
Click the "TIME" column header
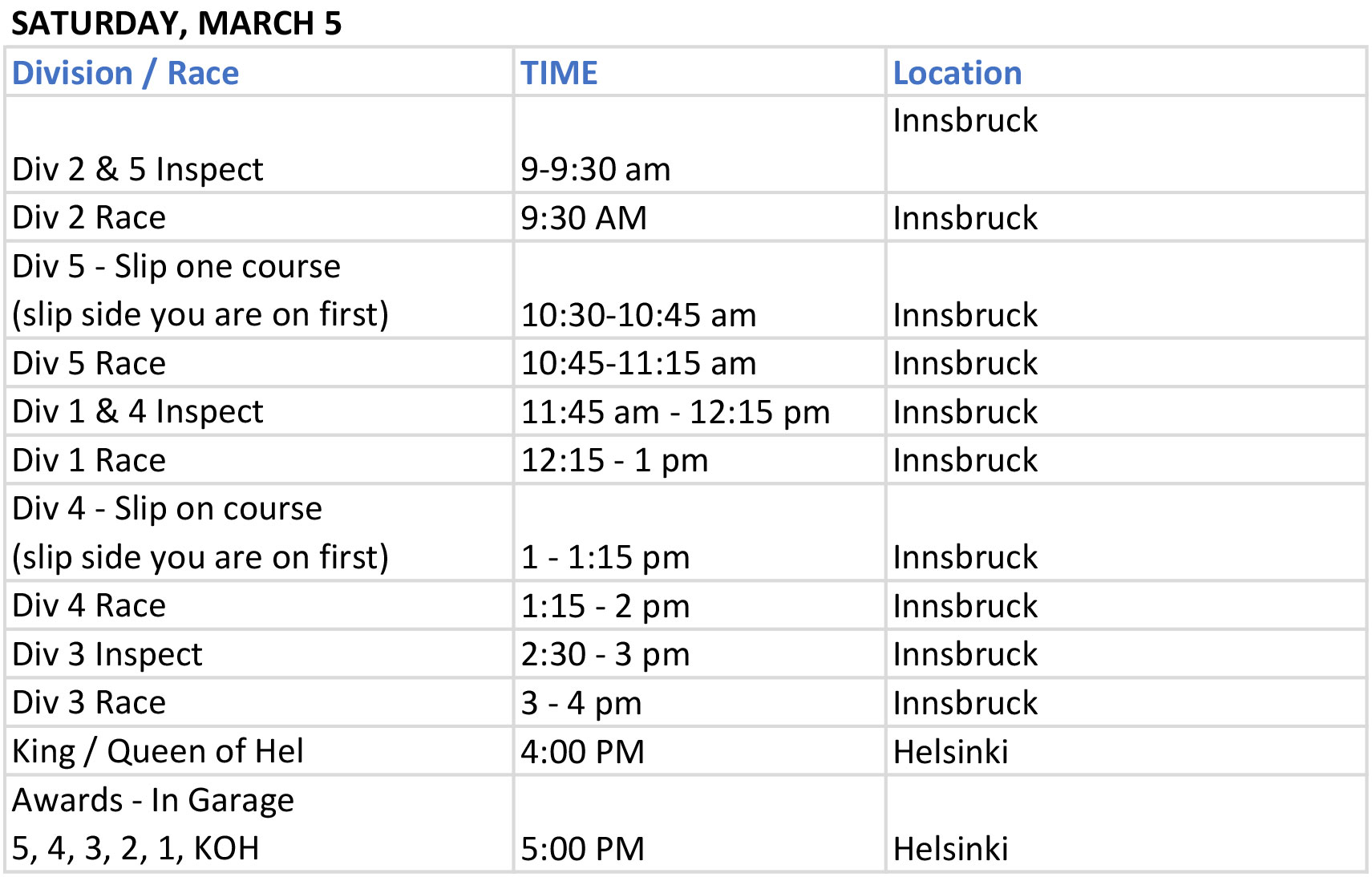[x=559, y=73]
